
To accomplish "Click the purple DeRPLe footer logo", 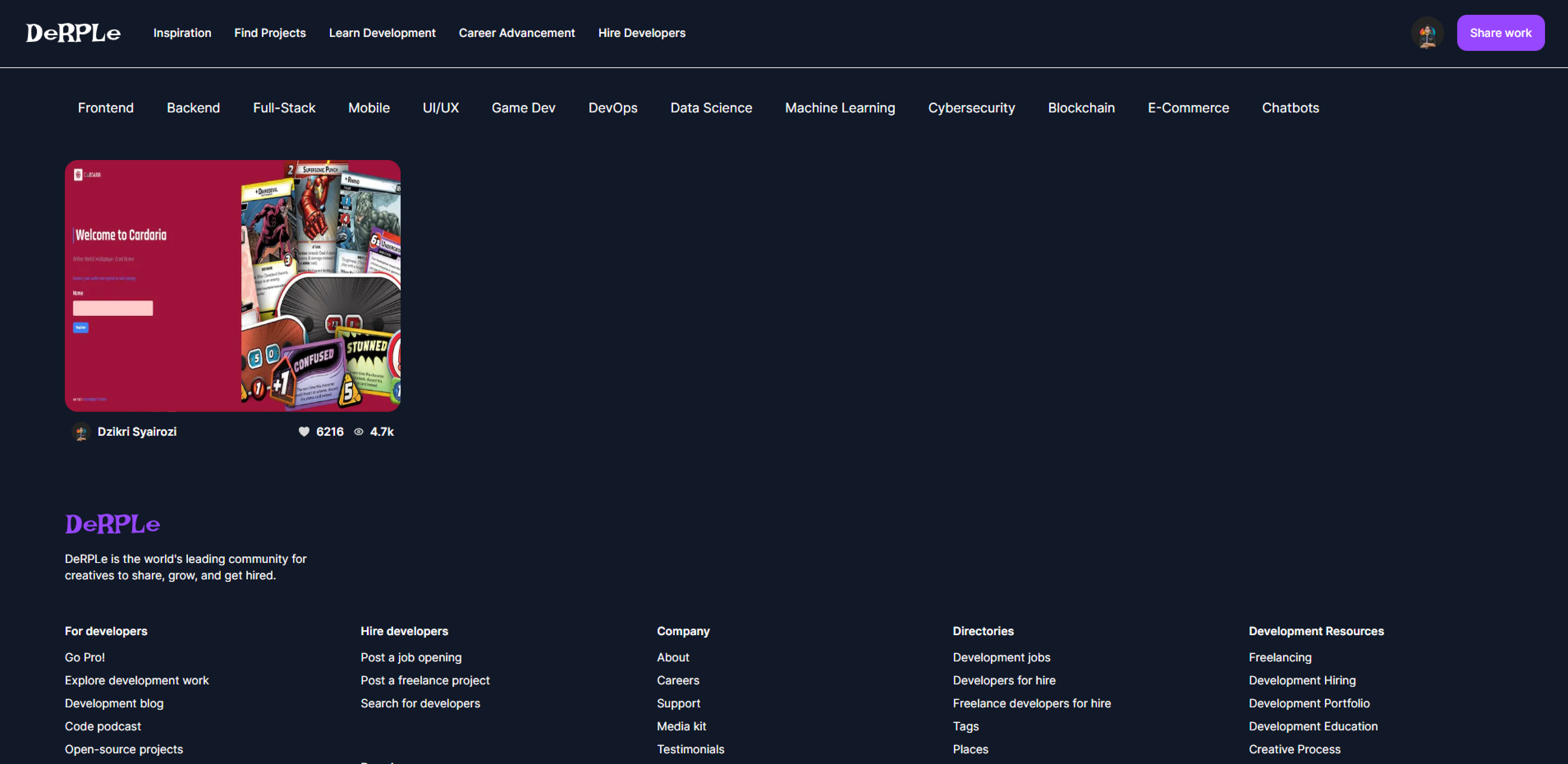I will coord(112,524).
